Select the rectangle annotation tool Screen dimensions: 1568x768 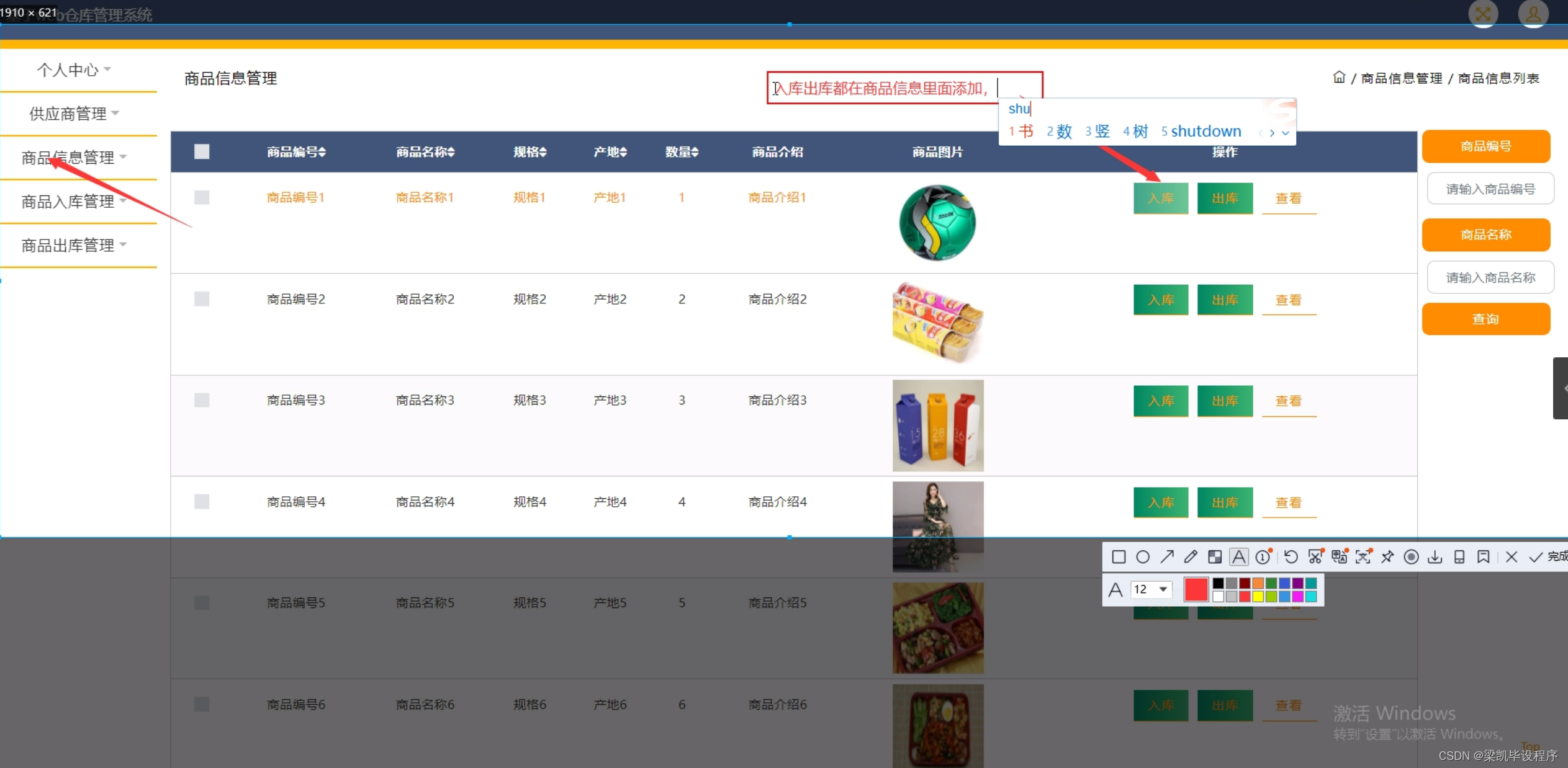click(1119, 557)
